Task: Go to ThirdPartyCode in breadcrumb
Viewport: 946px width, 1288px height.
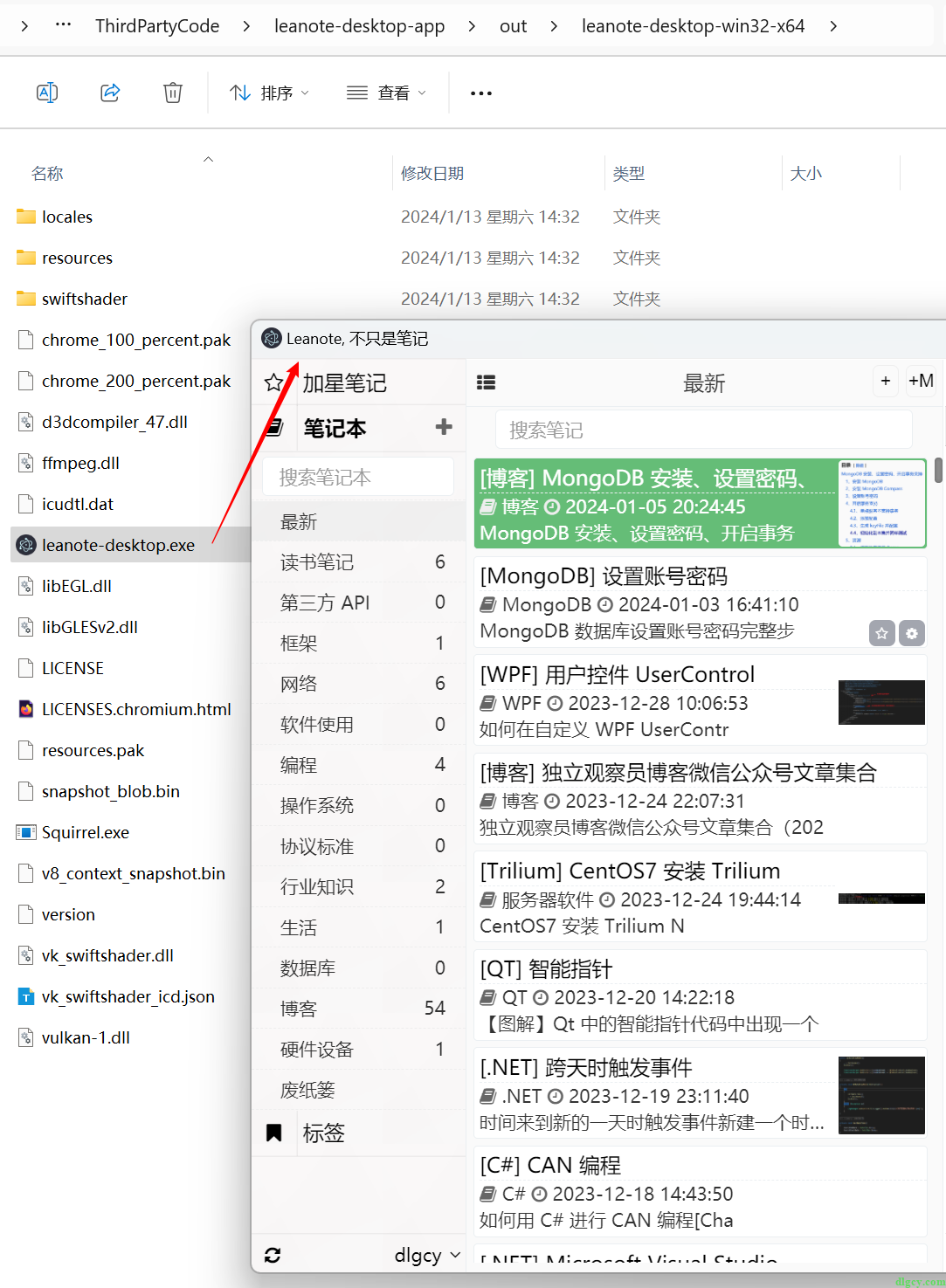Action: (x=157, y=25)
